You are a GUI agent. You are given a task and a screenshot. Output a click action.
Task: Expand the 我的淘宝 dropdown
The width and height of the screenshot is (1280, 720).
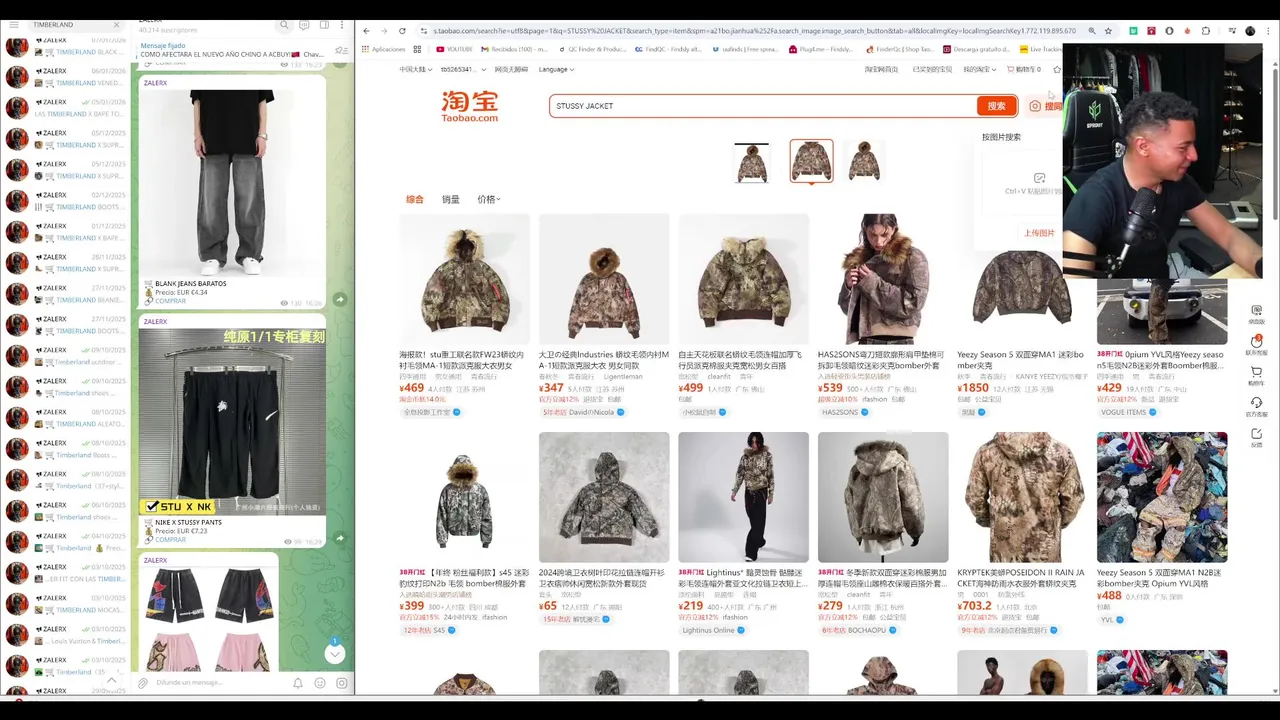(980, 69)
